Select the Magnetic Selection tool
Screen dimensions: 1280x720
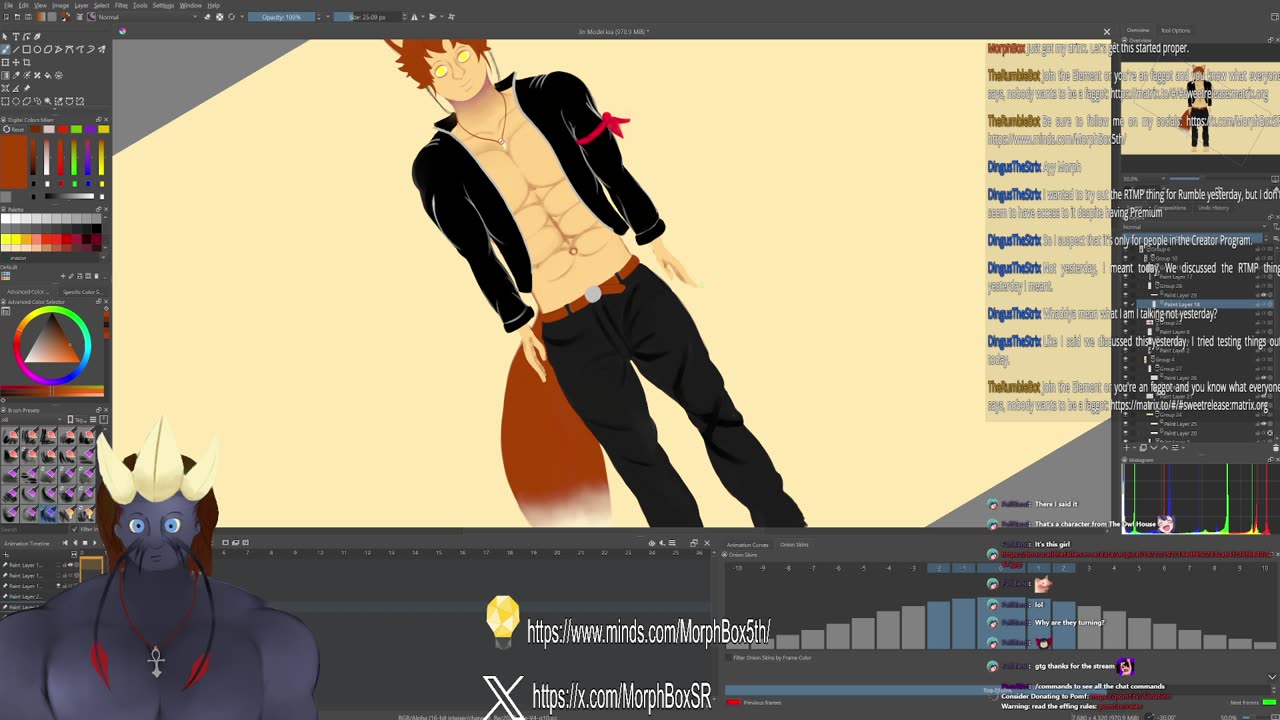point(80,101)
